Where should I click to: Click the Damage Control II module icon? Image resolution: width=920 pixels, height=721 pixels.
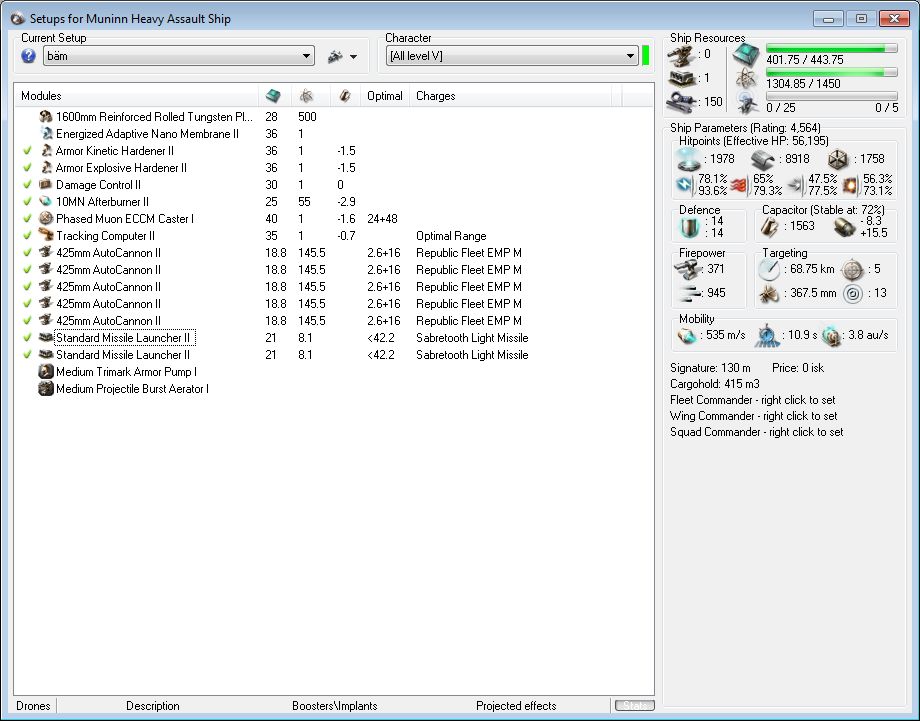tap(46, 185)
